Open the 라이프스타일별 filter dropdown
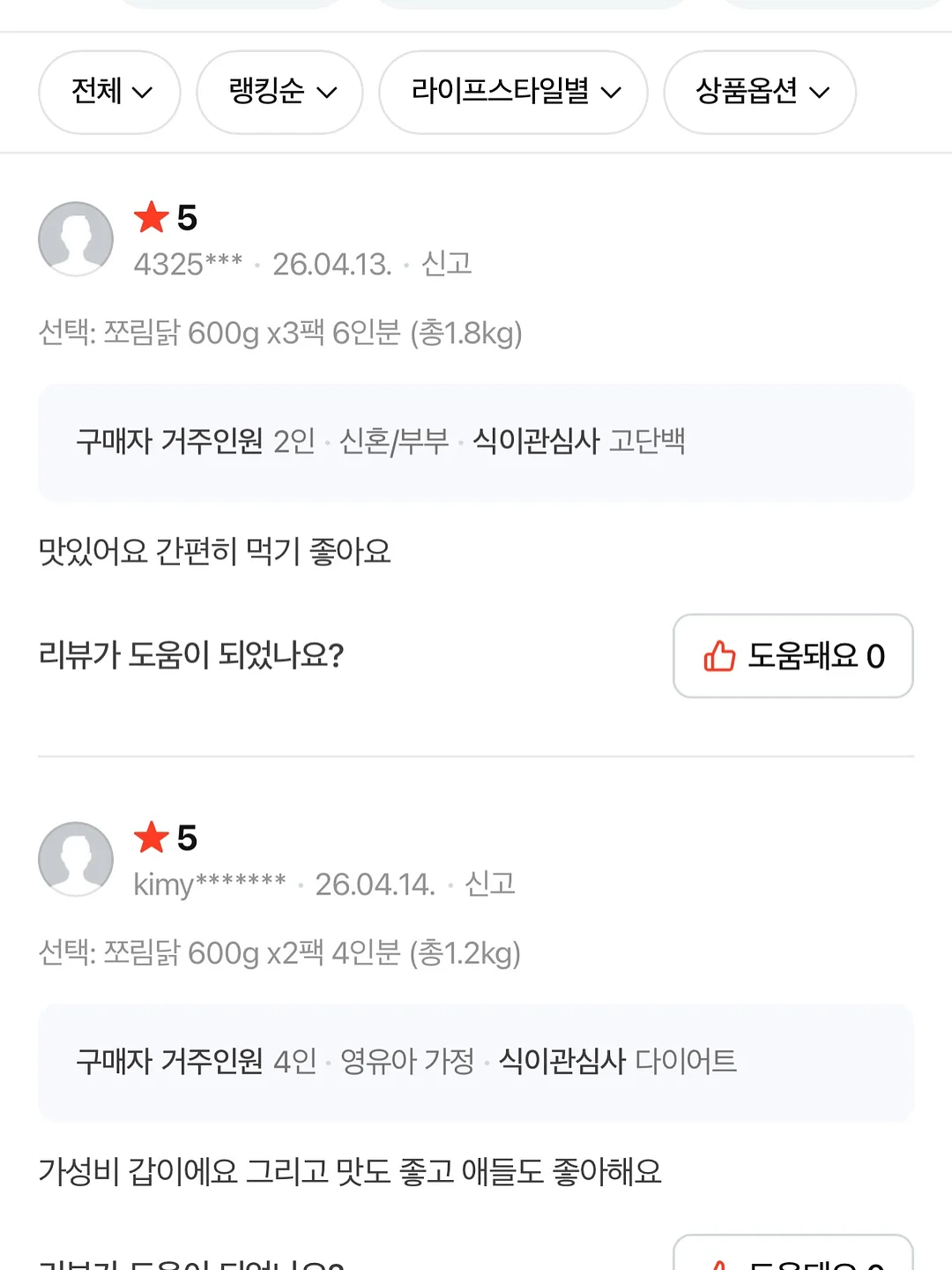This screenshot has width=952, height=1270. click(x=513, y=92)
